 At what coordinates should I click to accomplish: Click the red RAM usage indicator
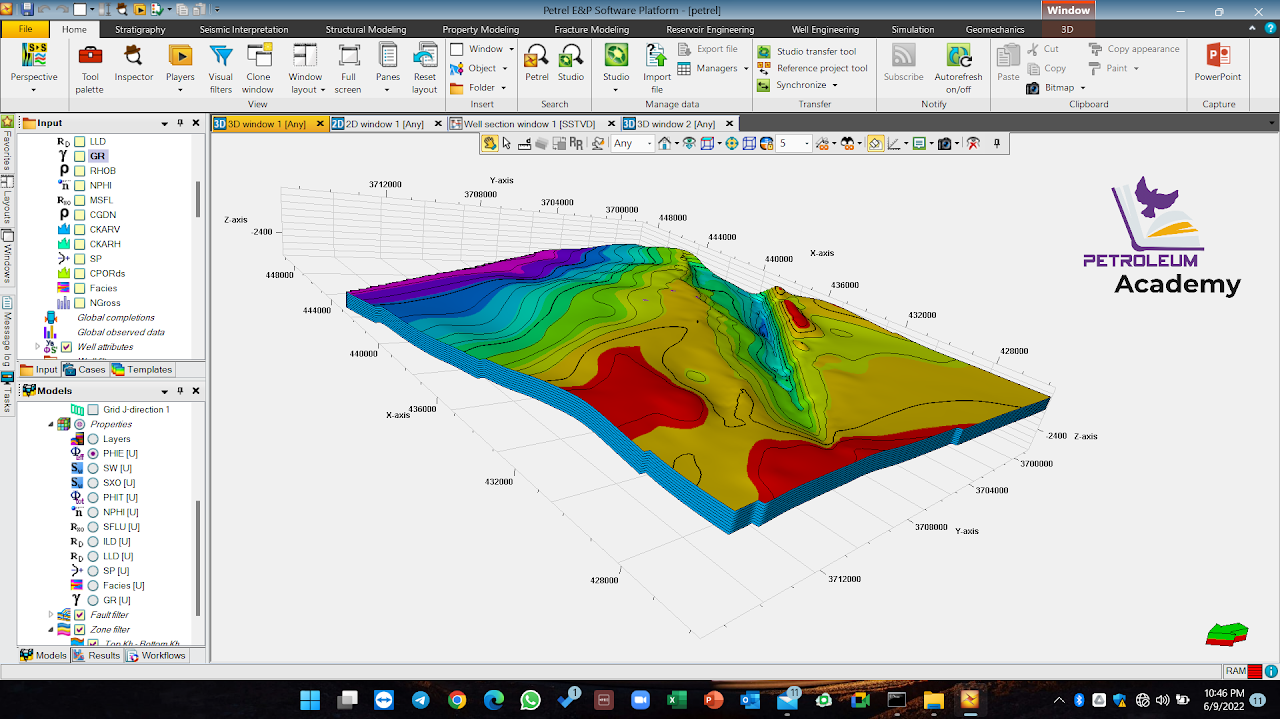click(x=1254, y=671)
